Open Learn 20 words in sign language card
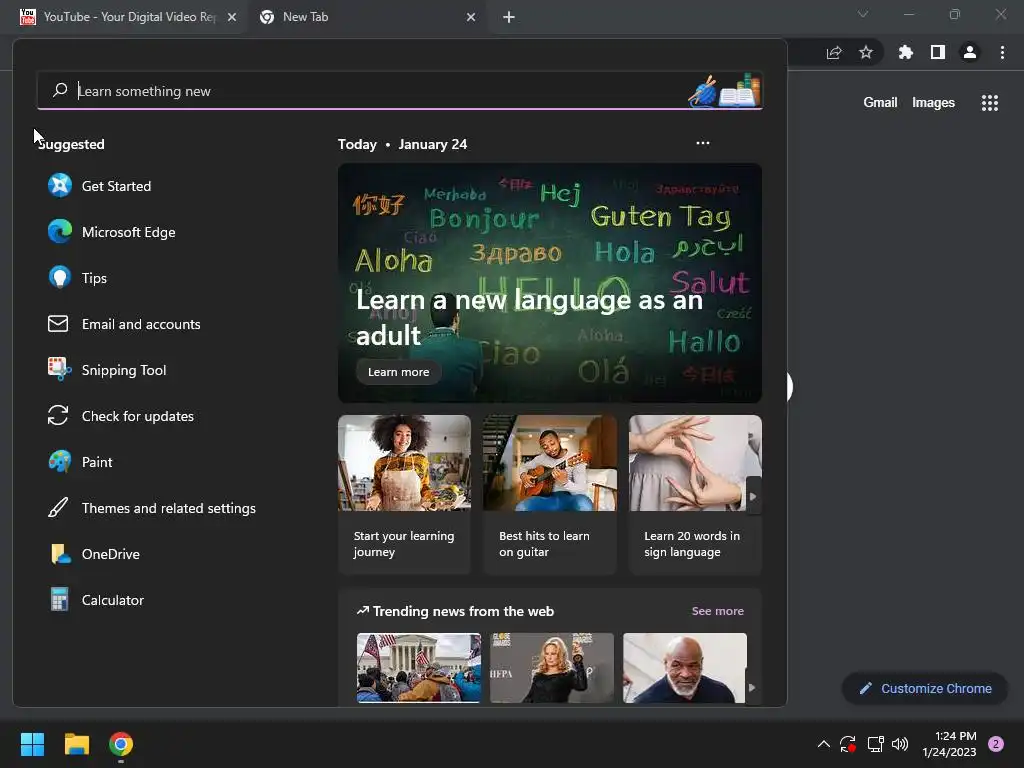The width and height of the screenshot is (1024, 768). [695, 494]
